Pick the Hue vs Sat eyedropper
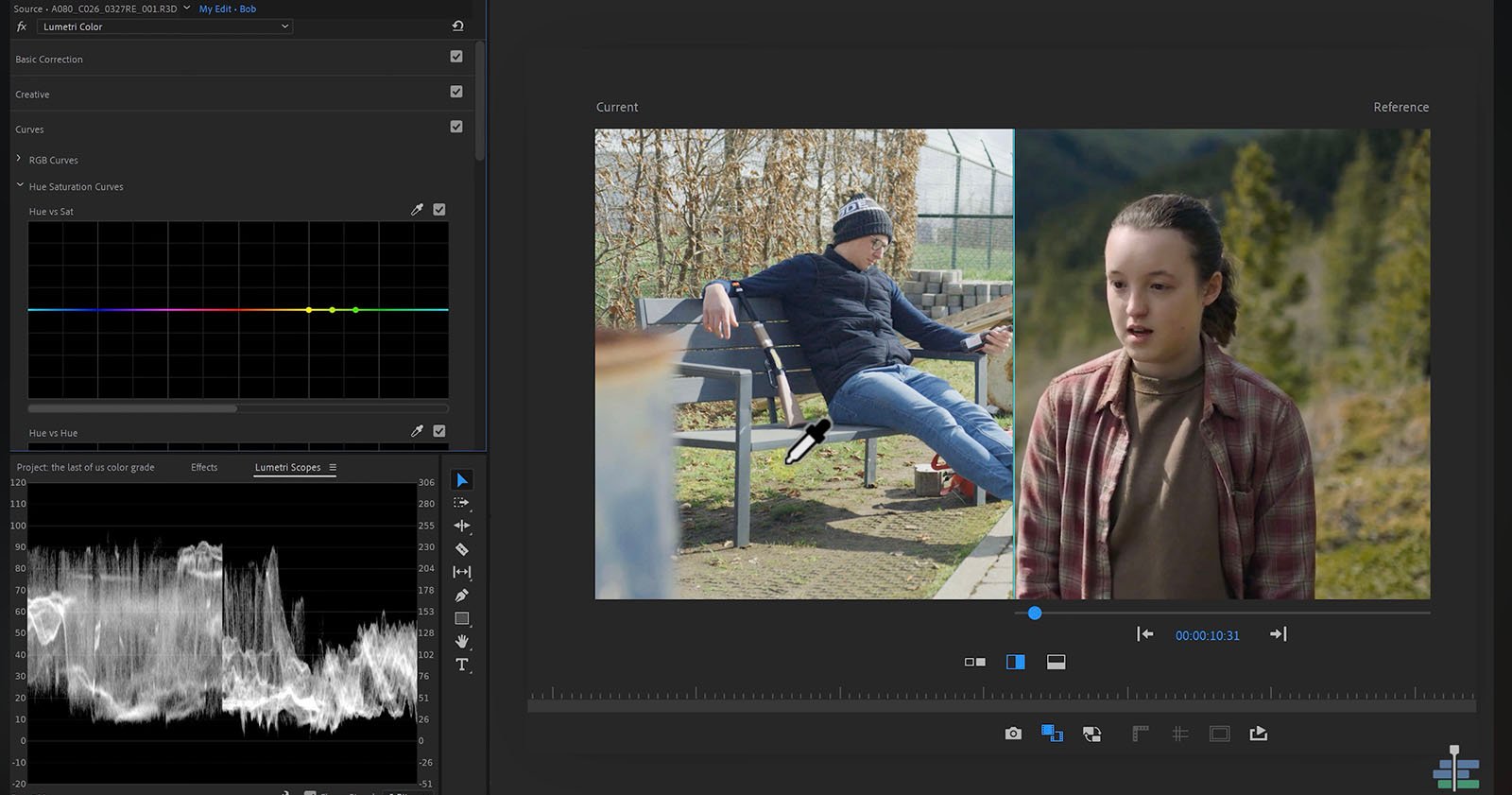Viewport: 1512px width, 795px height. pos(417,210)
